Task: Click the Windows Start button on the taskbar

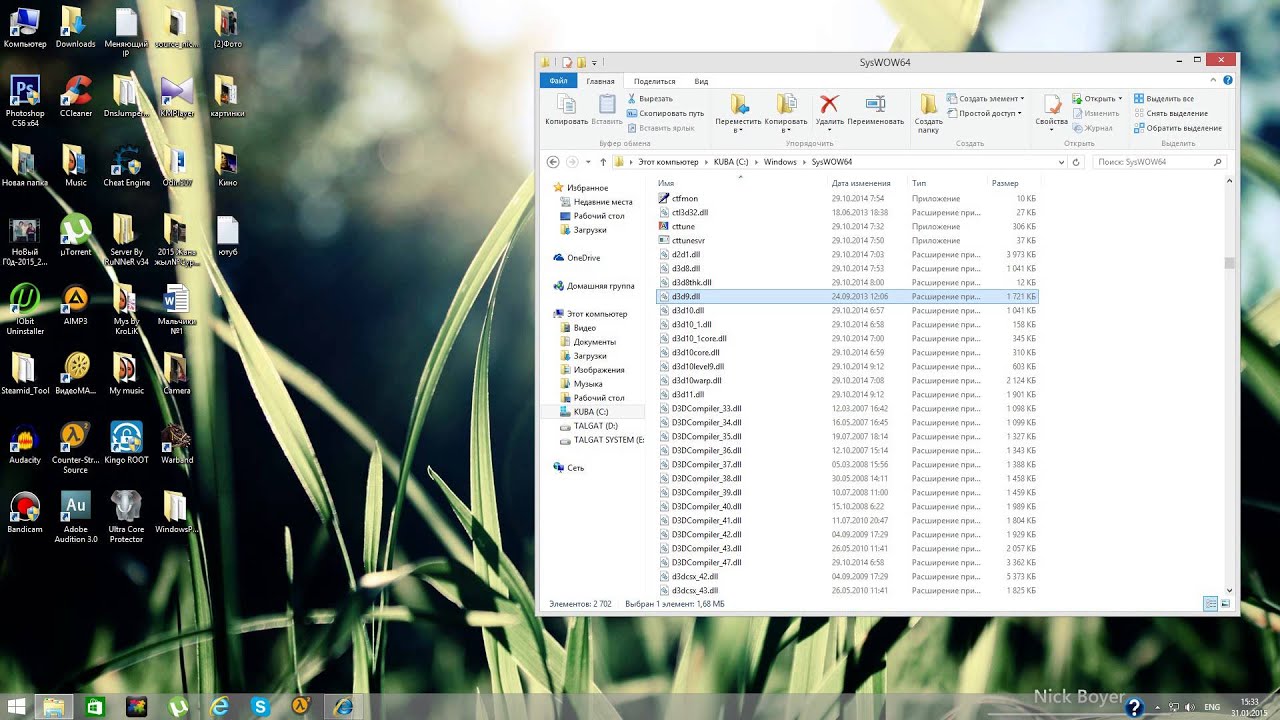Action: tap(15, 706)
